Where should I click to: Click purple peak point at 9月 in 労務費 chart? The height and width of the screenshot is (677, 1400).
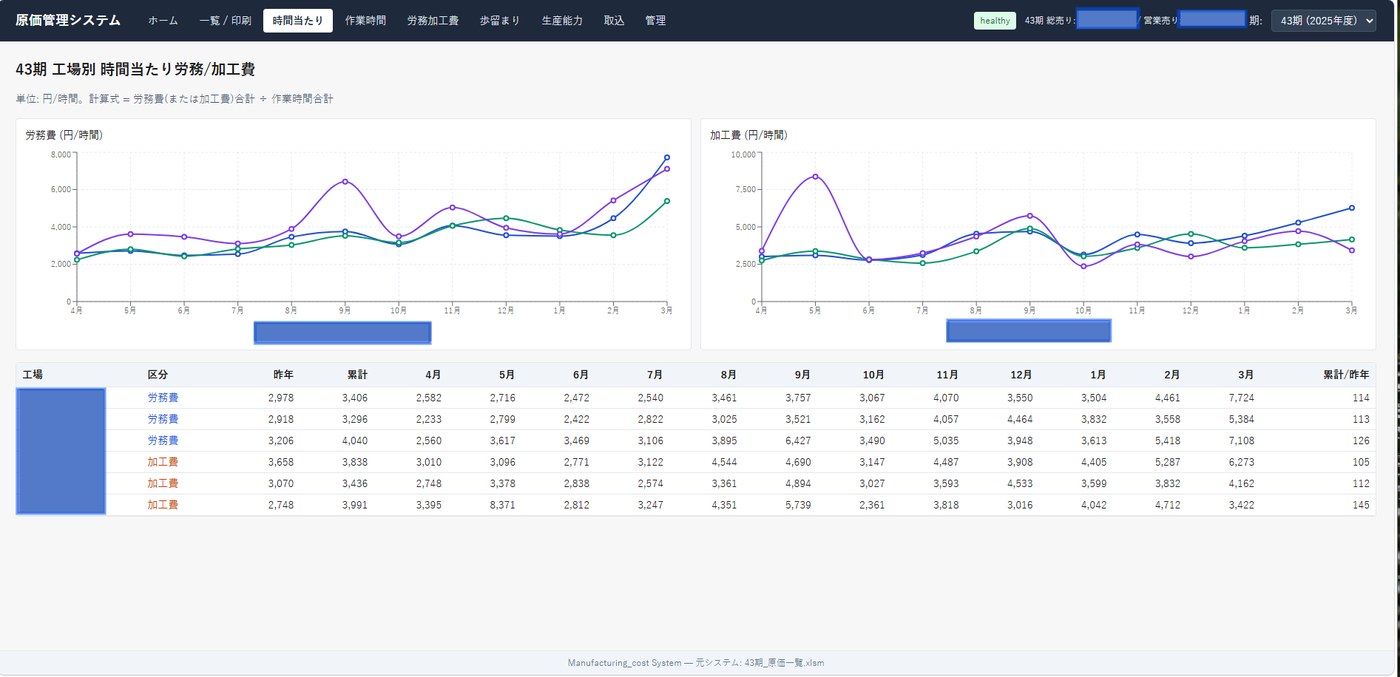345,181
